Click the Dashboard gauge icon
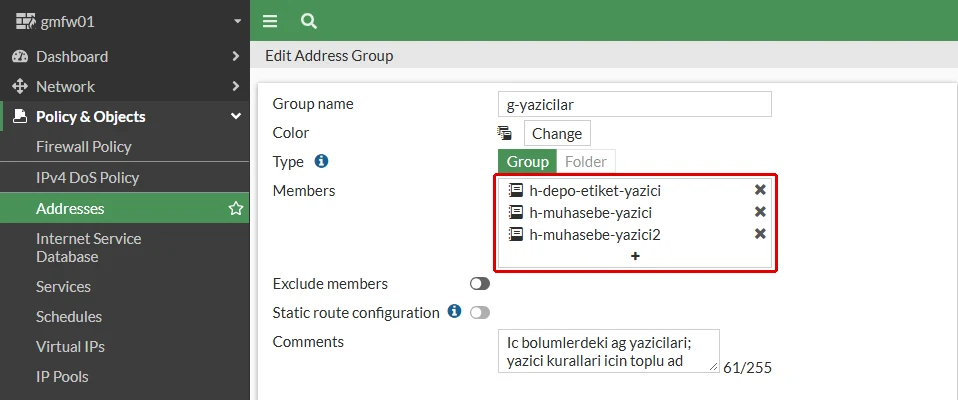 click(x=20, y=56)
